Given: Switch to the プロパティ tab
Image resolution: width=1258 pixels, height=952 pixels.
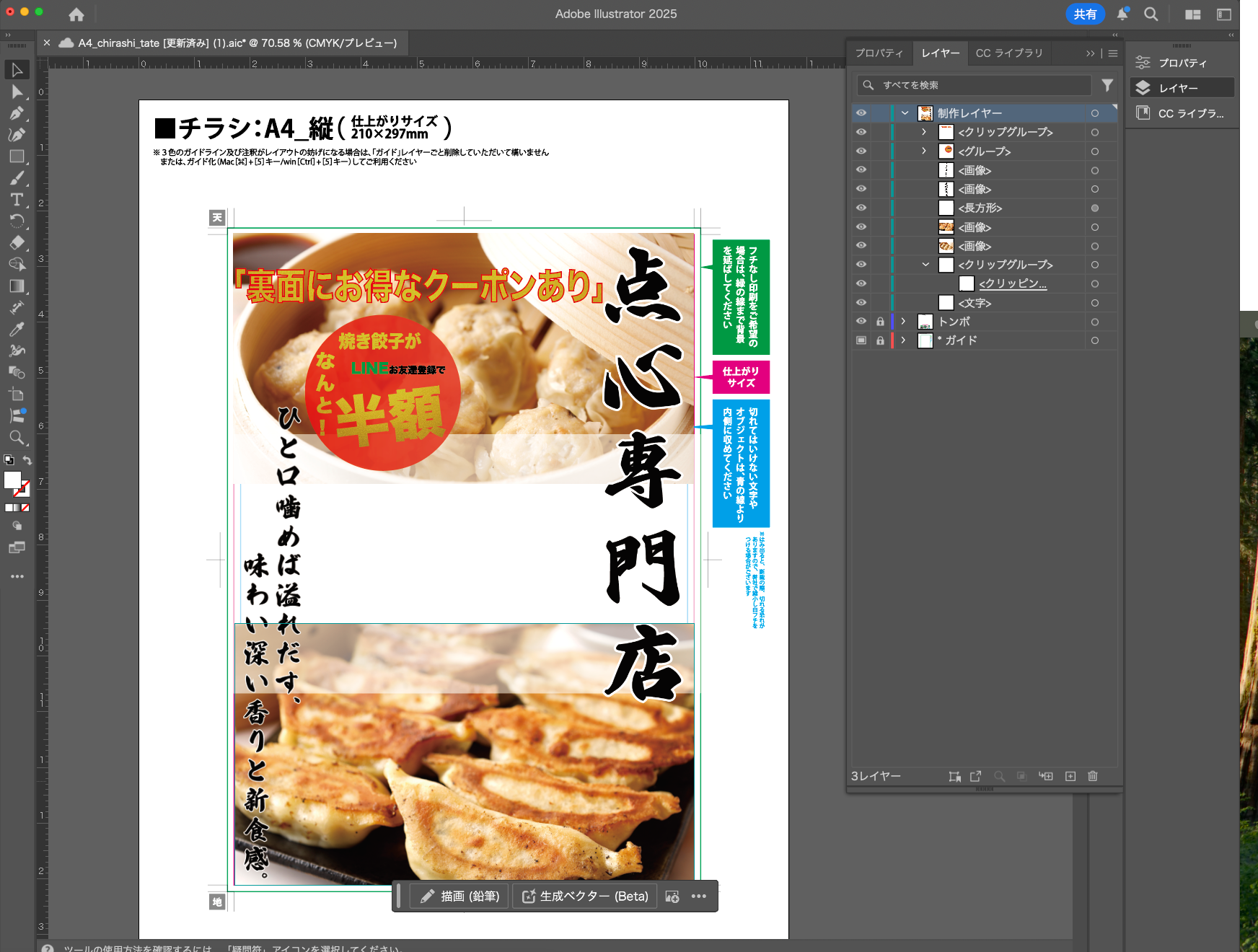Looking at the screenshot, I should coord(879,53).
